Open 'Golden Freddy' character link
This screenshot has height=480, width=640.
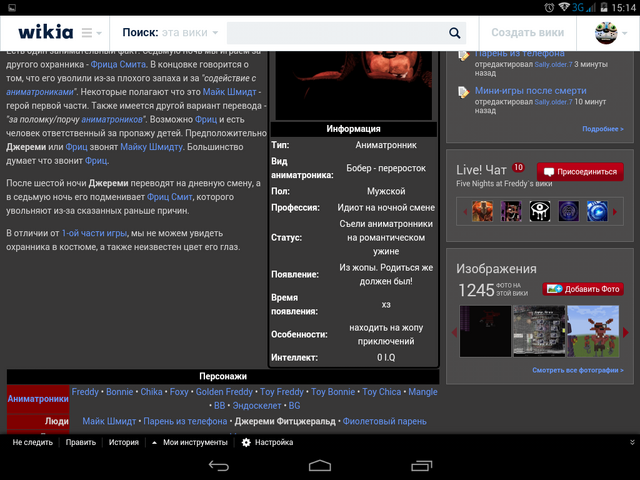click(x=224, y=392)
